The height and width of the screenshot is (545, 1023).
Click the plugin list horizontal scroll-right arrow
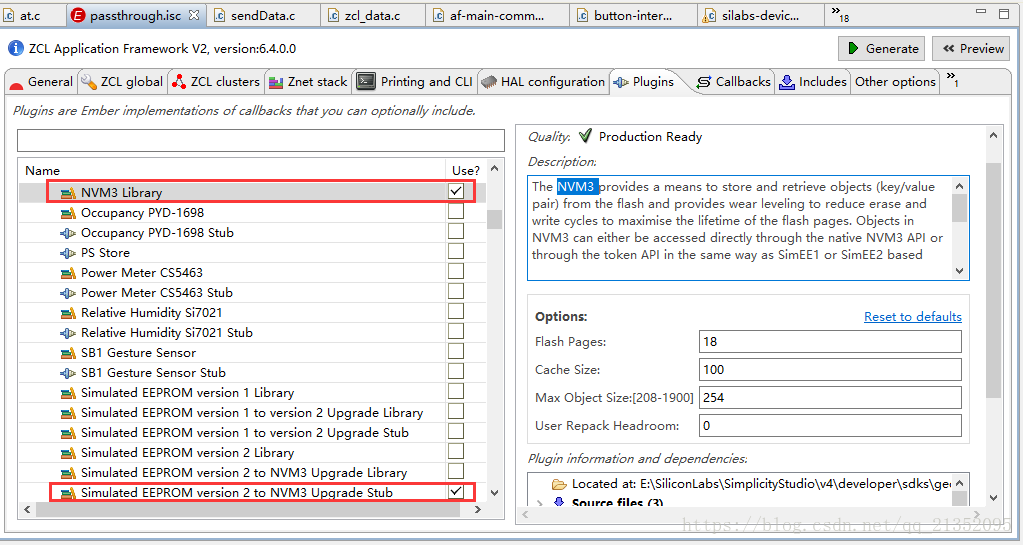click(x=478, y=509)
